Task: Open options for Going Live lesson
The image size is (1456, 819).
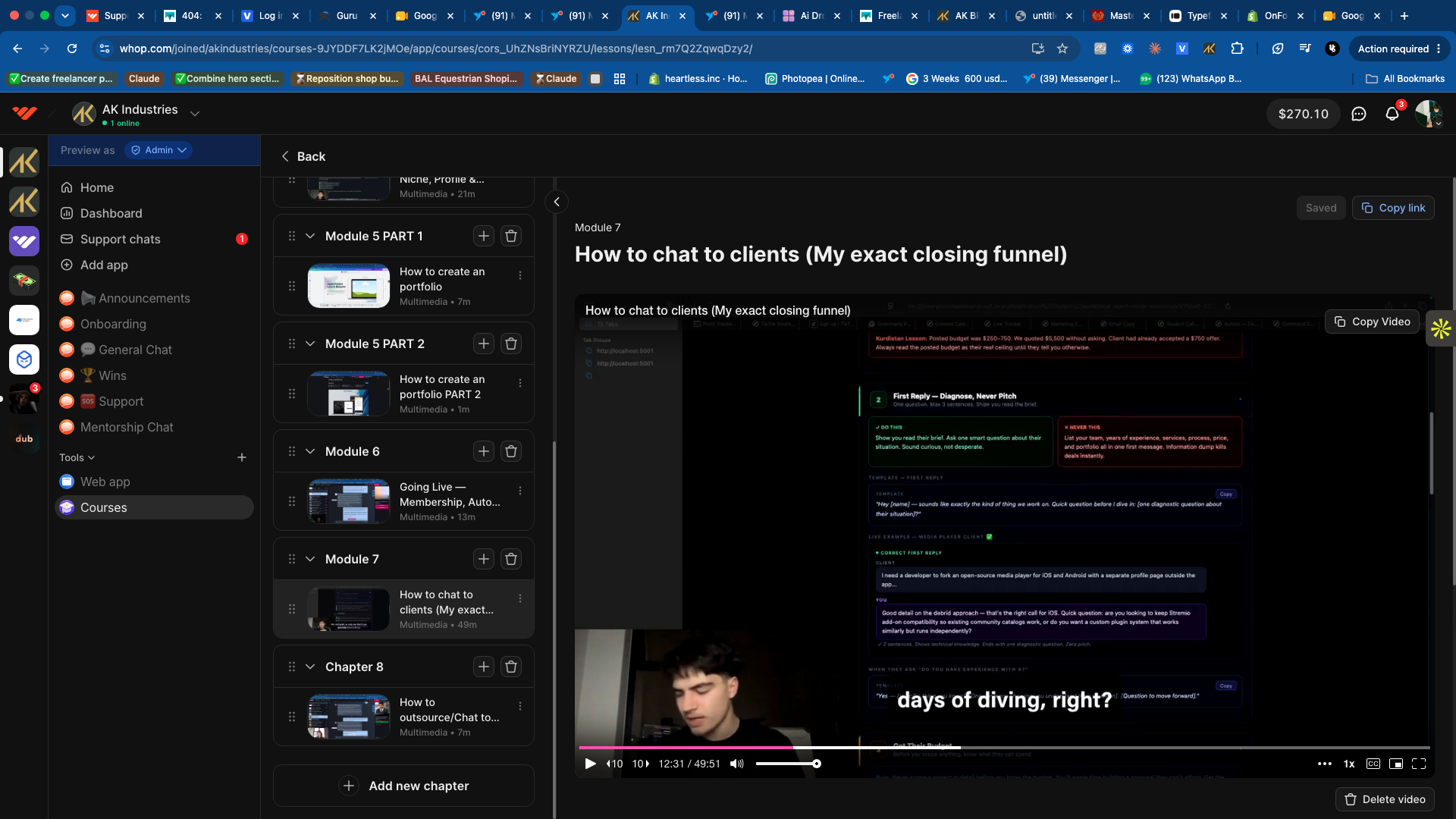Action: click(520, 491)
